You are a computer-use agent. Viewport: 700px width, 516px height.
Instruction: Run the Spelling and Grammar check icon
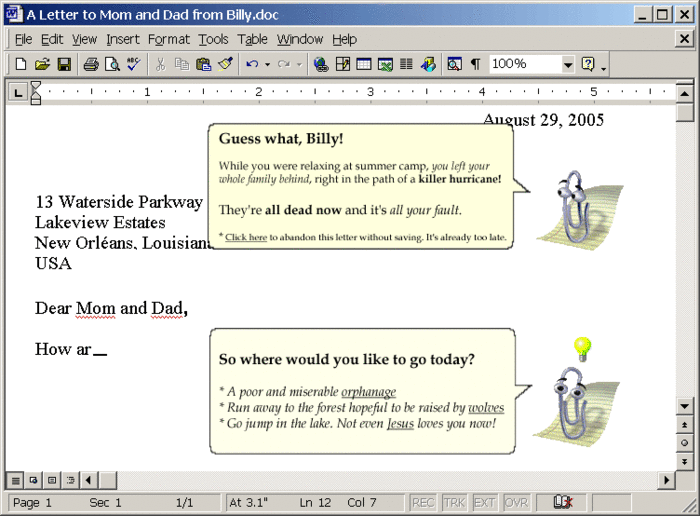tap(133, 64)
